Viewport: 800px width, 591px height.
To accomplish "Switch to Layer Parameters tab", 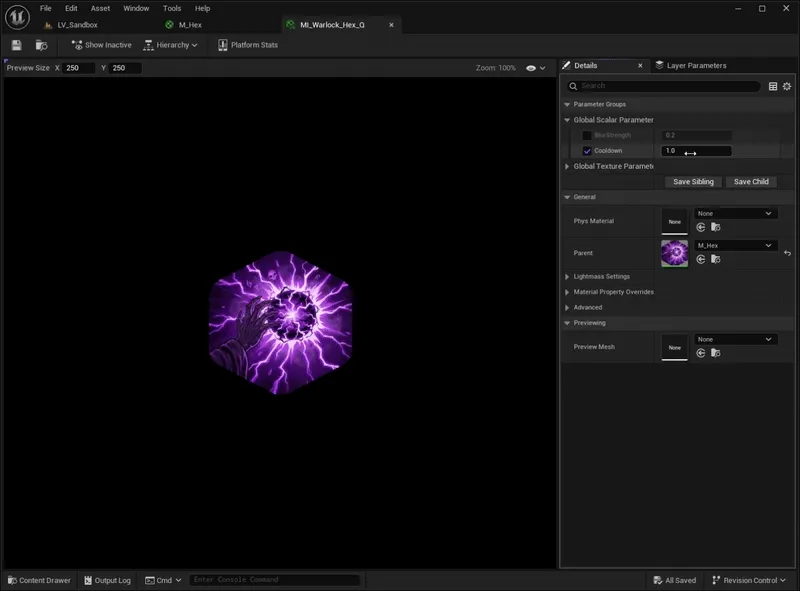I will click(691, 65).
